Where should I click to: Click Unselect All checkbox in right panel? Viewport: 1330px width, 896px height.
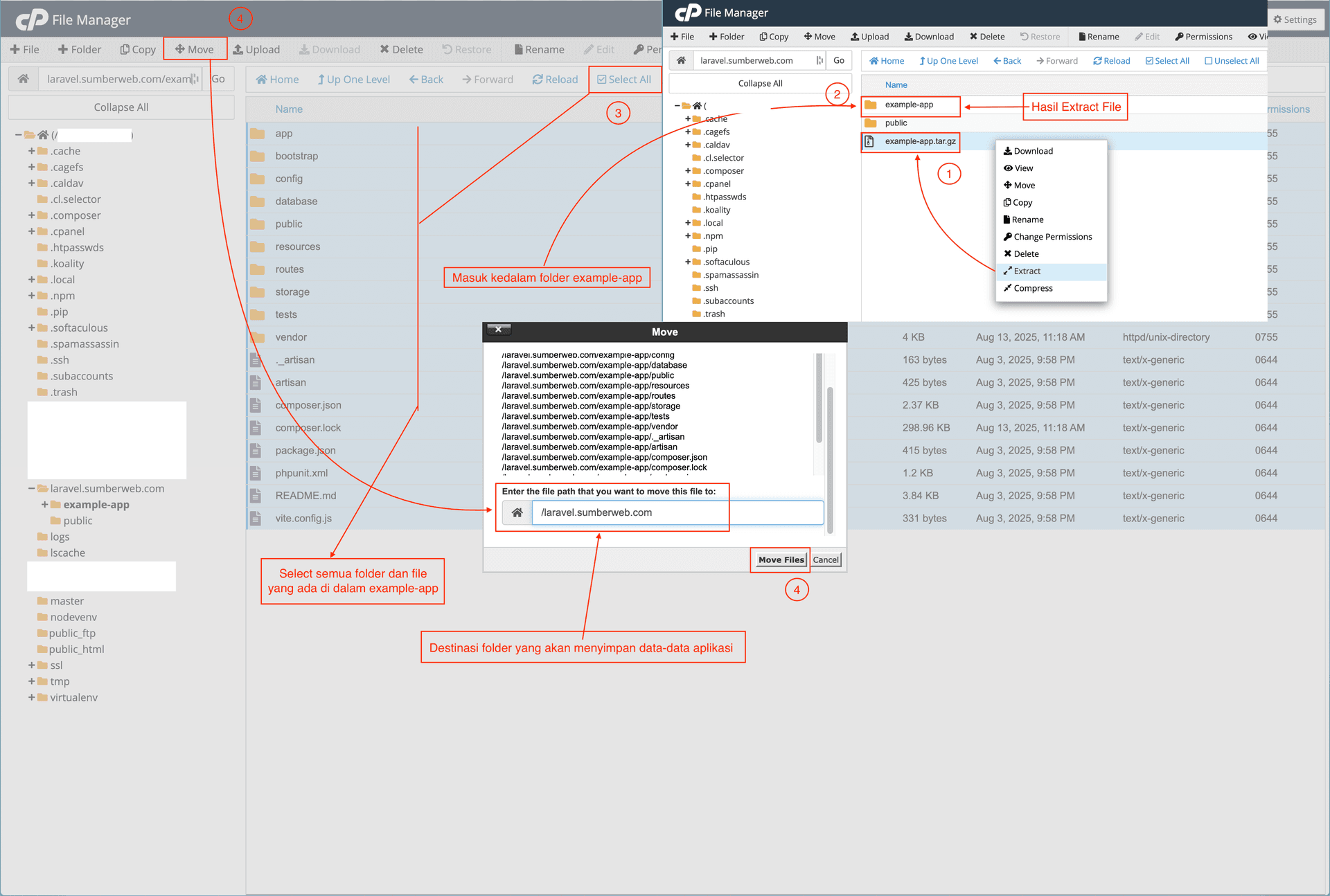pos(1209,61)
